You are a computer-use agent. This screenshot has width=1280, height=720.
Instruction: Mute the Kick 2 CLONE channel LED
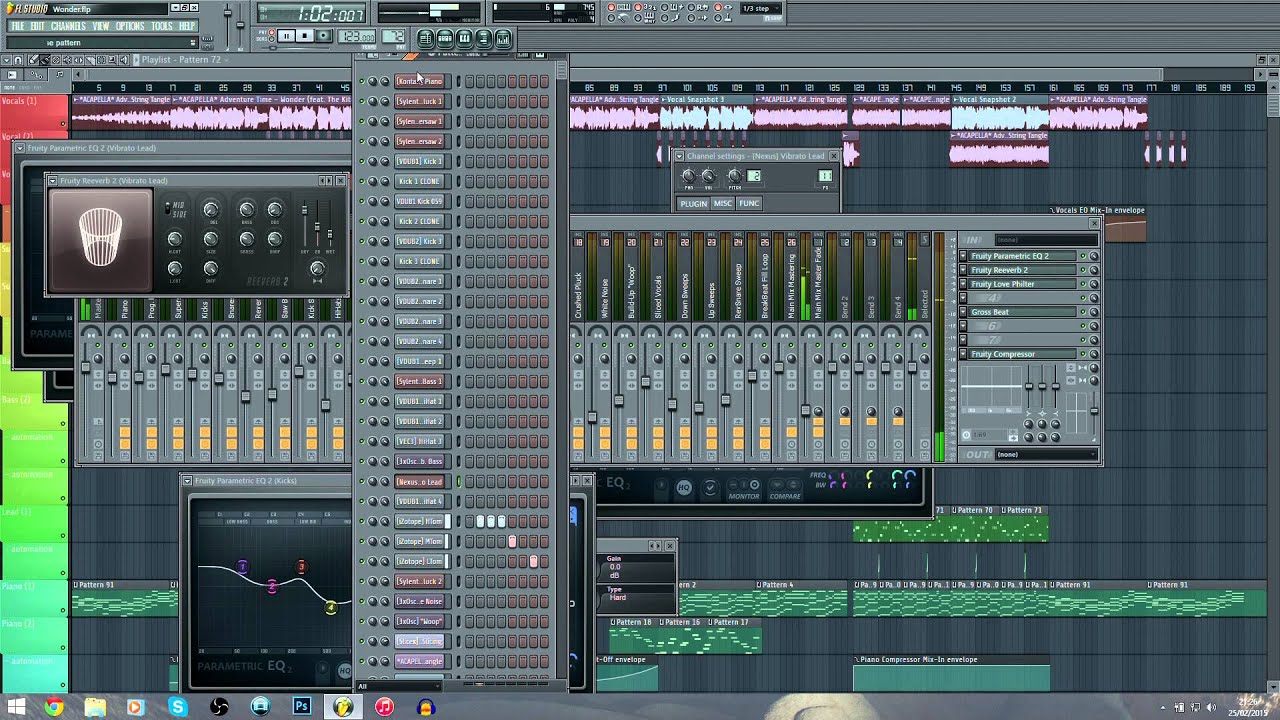pos(362,221)
